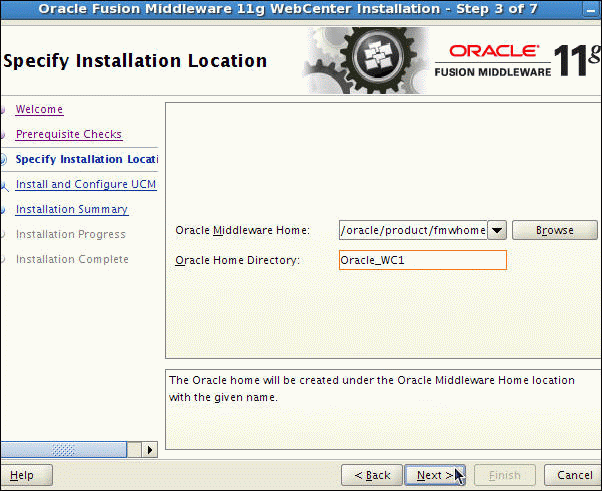Screen dimensions: 602x491
Task: Click the Oracle Middleware Home label
Action: click(x=243, y=230)
